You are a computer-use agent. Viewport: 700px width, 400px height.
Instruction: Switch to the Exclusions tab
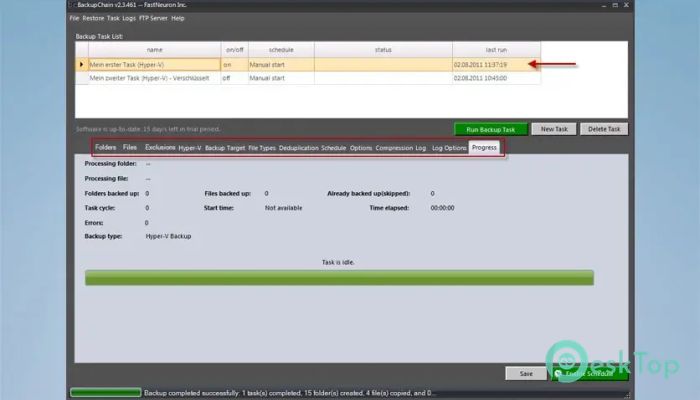pyautogui.click(x=160, y=147)
